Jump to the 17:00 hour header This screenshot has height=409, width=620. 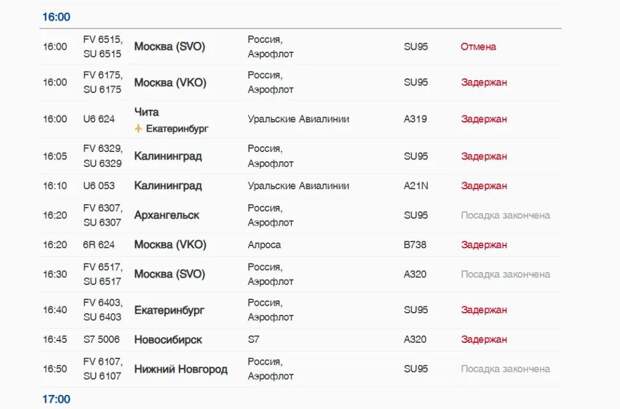coord(56,399)
